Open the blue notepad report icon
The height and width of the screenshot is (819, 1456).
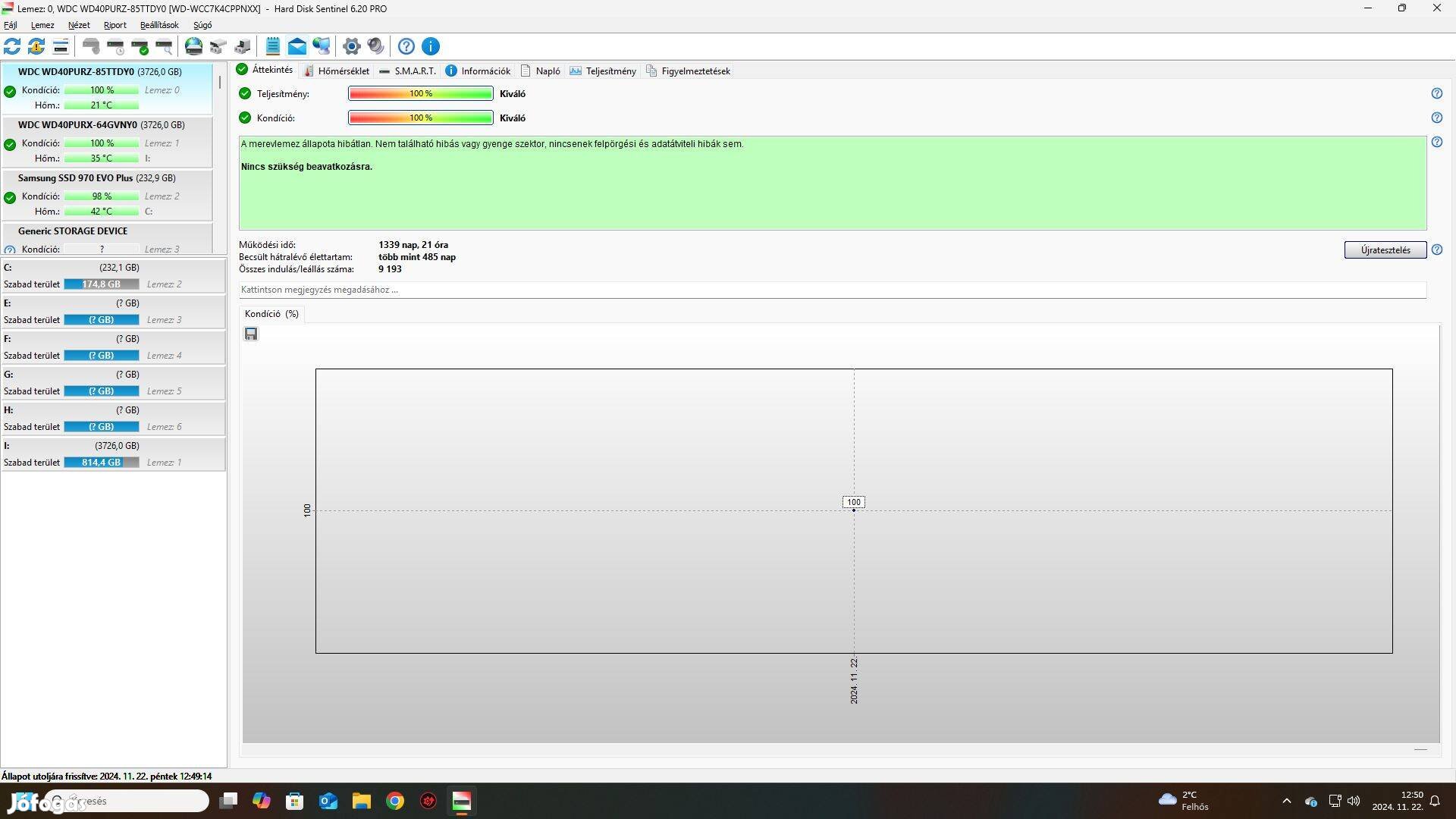click(273, 46)
